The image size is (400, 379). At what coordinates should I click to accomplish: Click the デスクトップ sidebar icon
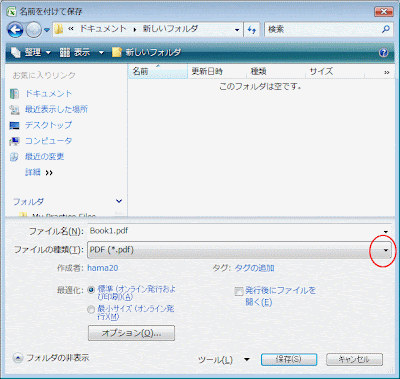(14, 126)
